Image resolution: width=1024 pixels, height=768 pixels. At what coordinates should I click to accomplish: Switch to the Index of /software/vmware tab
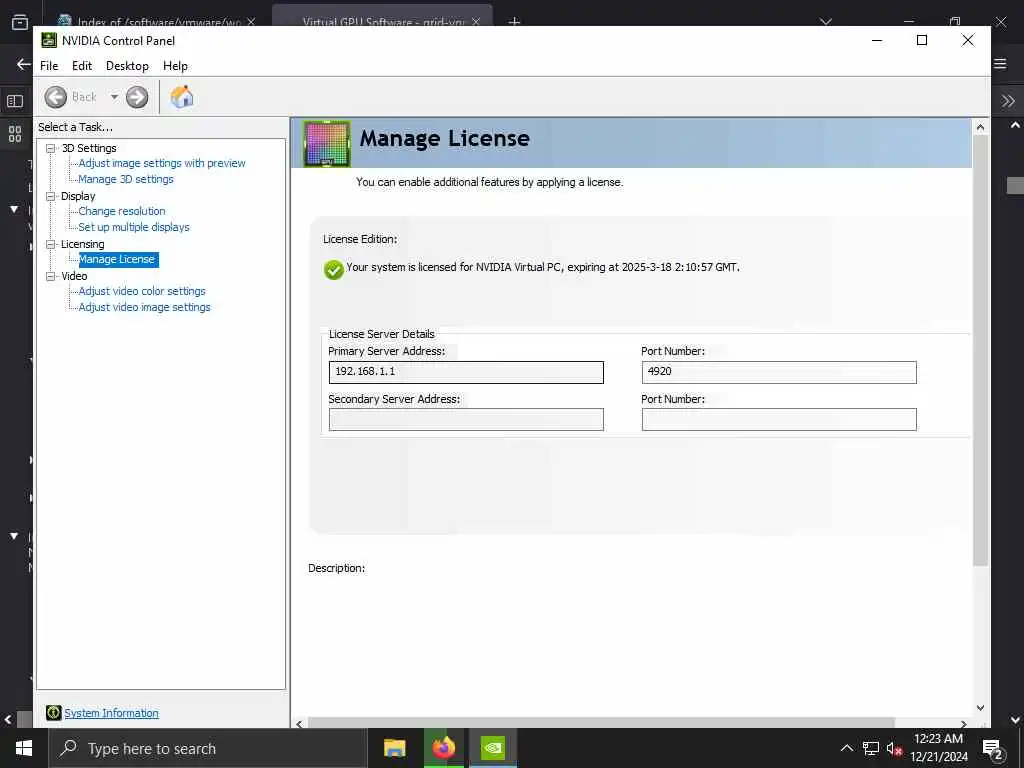pyautogui.click(x=157, y=22)
